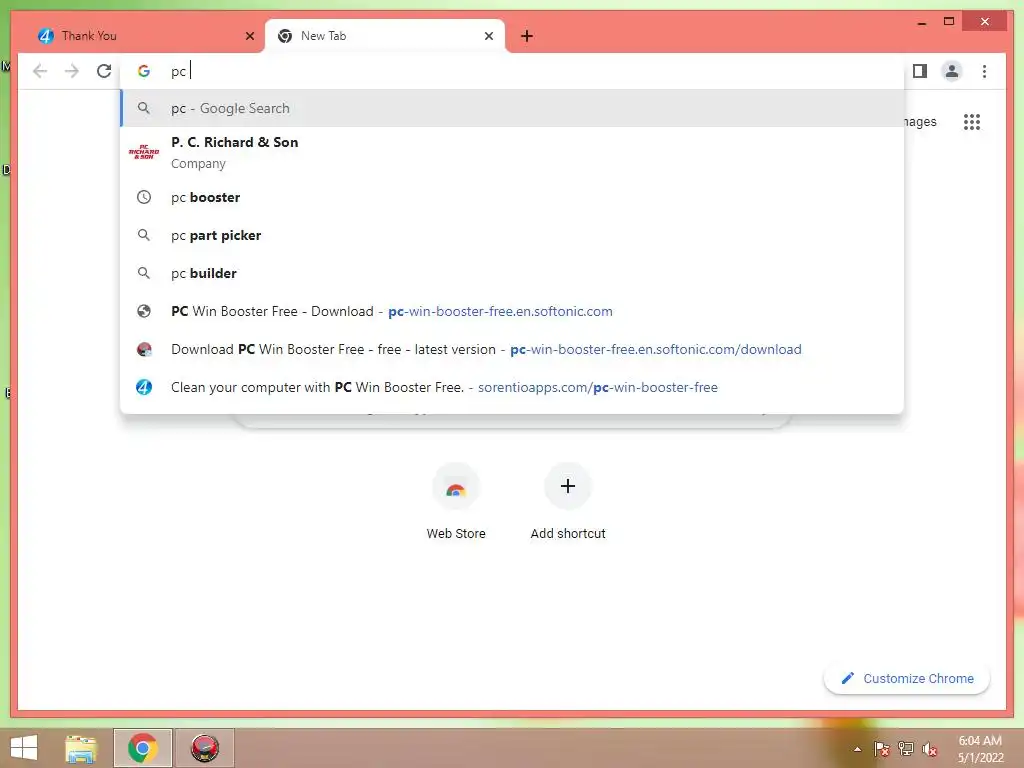Click blue 4 favicon beside sorentioapps suggestion
The height and width of the screenshot is (768, 1024).
[144, 387]
